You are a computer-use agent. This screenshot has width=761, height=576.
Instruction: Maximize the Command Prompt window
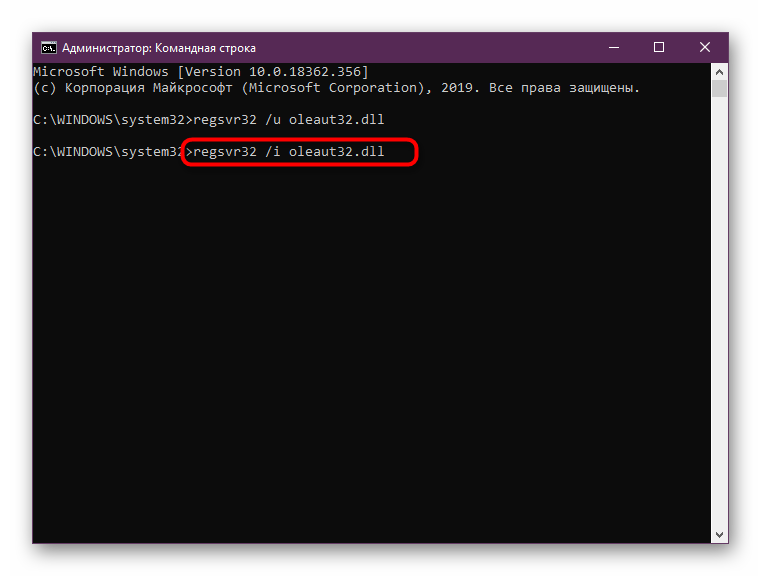pos(659,47)
